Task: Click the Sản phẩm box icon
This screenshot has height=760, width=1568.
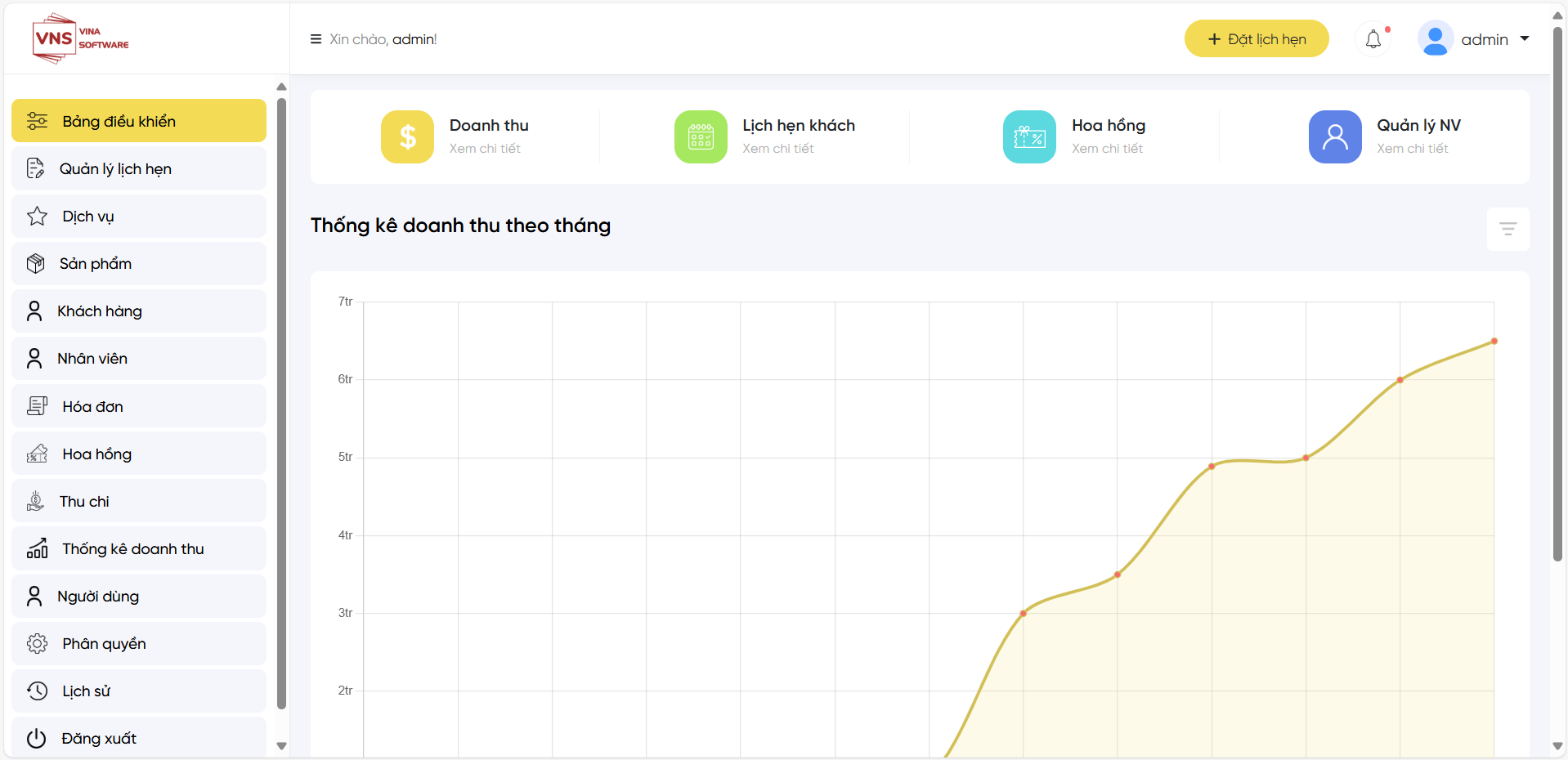Action: coord(35,263)
